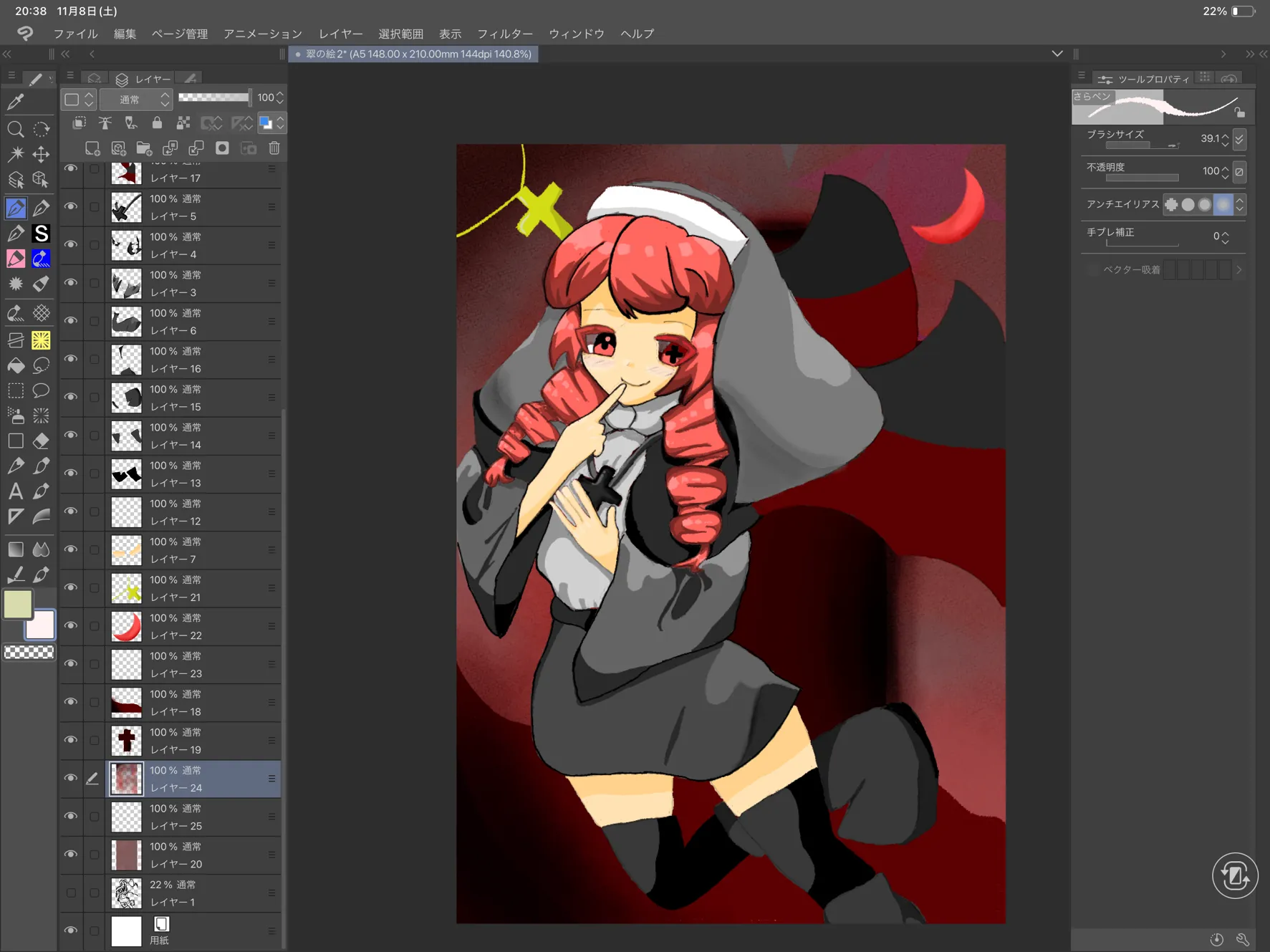This screenshot has height=952, width=1270.
Task: Select the gradient tool
Action: point(15,549)
